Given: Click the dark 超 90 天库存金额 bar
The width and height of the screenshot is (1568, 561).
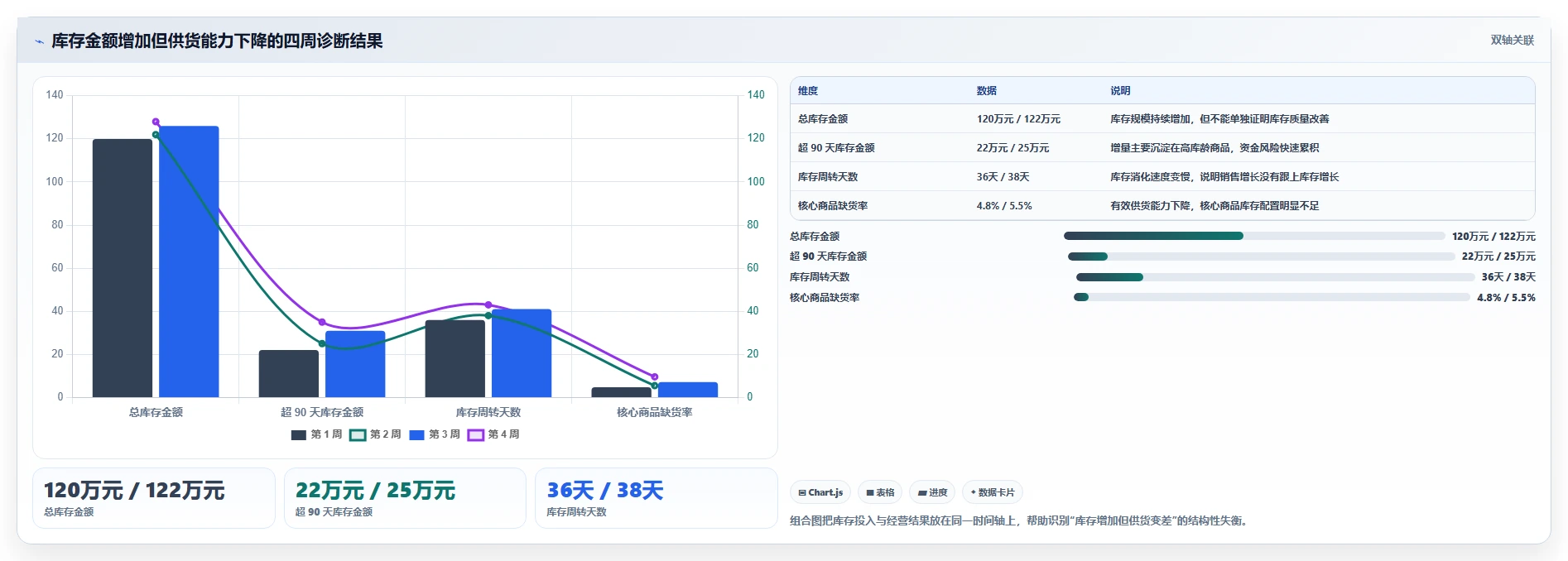Looking at the screenshot, I should (x=289, y=374).
